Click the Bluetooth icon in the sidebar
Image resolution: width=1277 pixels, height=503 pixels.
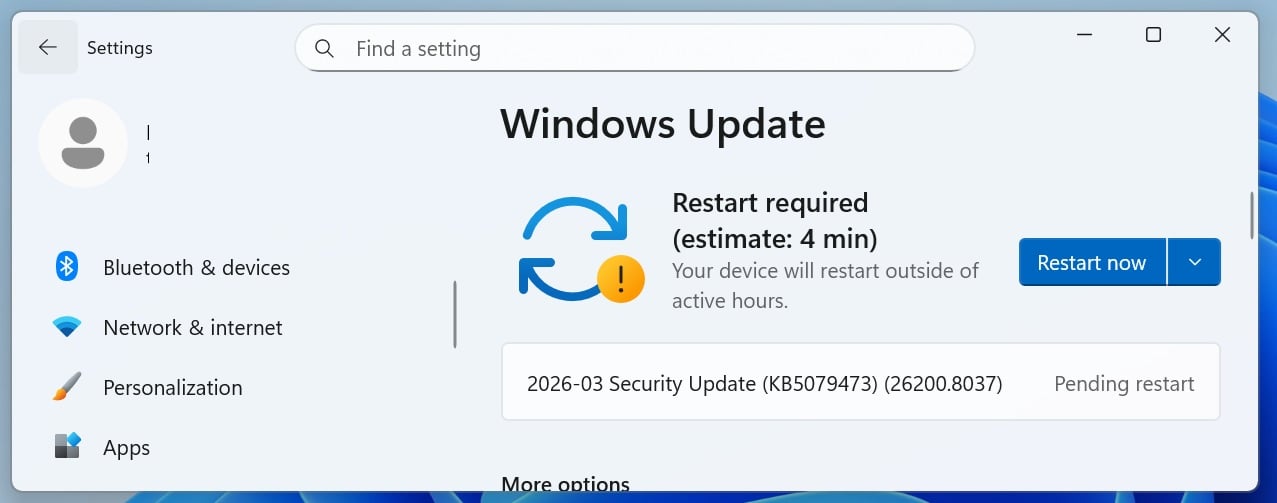(66, 267)
